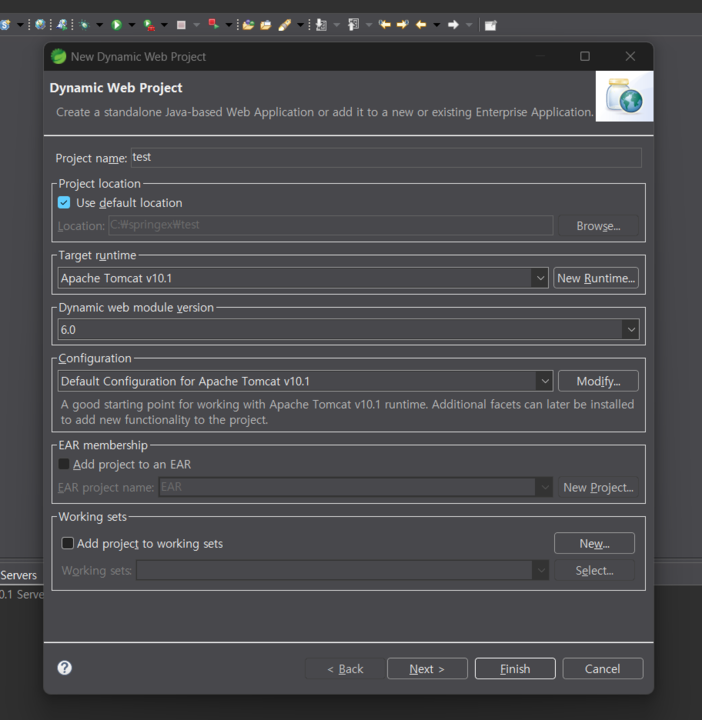Check Add project to an EAR
Screen dimensions: 702x720
click(x=64, y=464)
